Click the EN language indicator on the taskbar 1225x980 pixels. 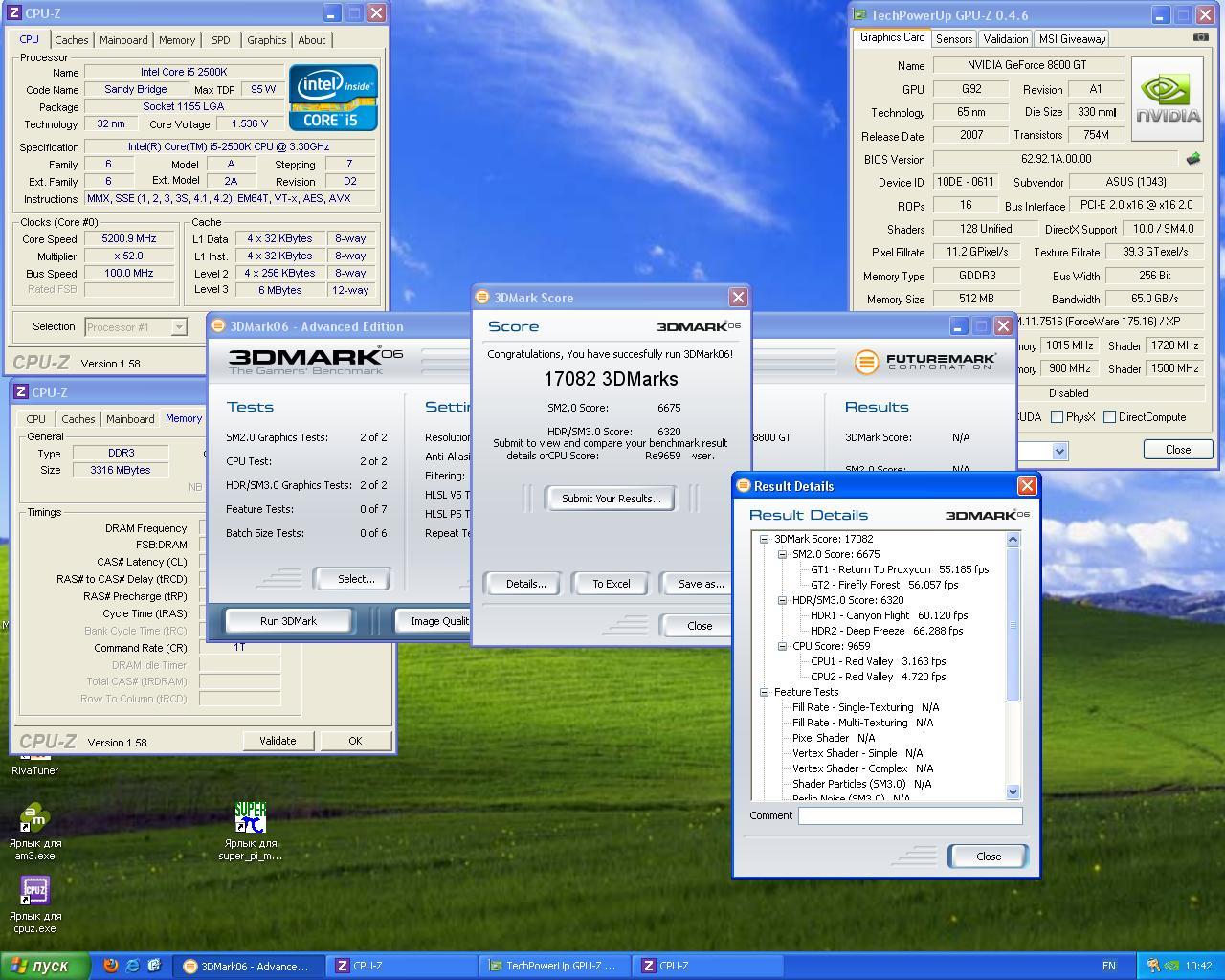click(1108, 966)
